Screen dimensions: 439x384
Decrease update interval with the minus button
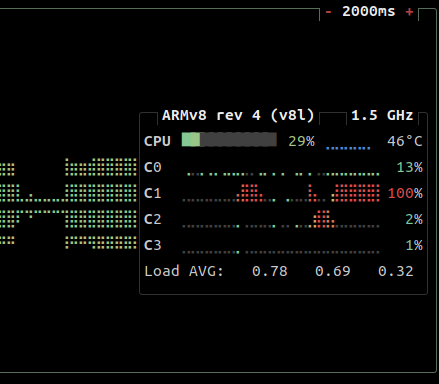click(329, 12)
